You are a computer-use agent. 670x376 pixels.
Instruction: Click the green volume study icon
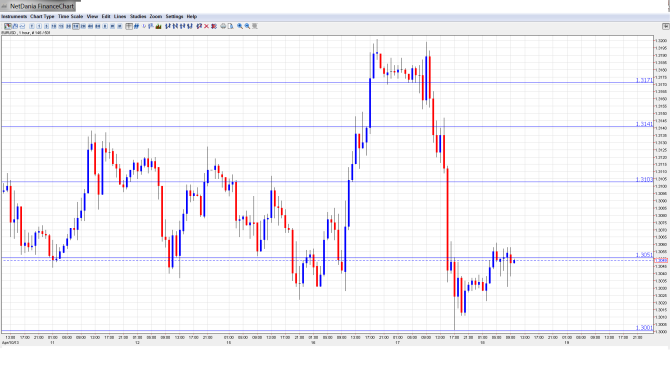click(x=159, y=26)
